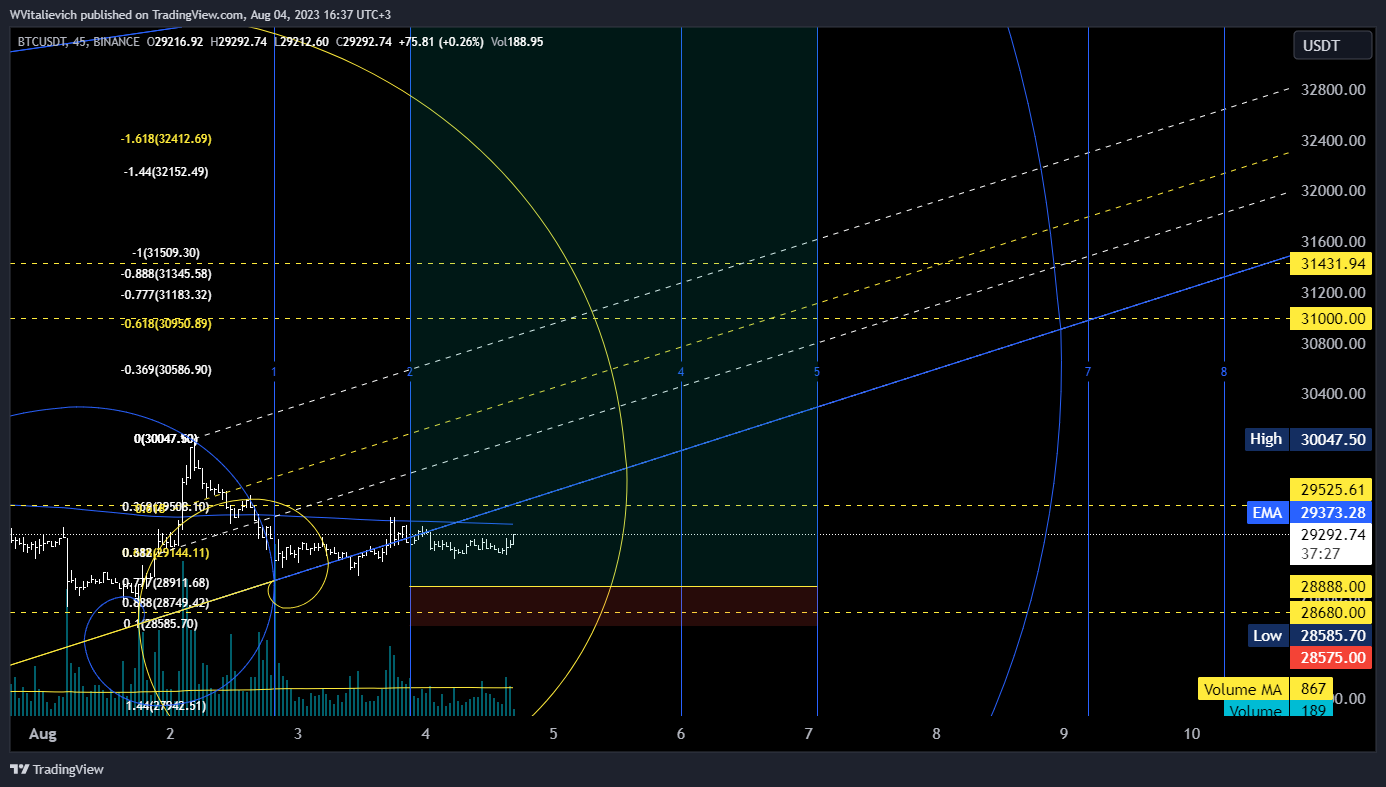Click date 3 on the bottom time axis

click(x=298, y=734)
